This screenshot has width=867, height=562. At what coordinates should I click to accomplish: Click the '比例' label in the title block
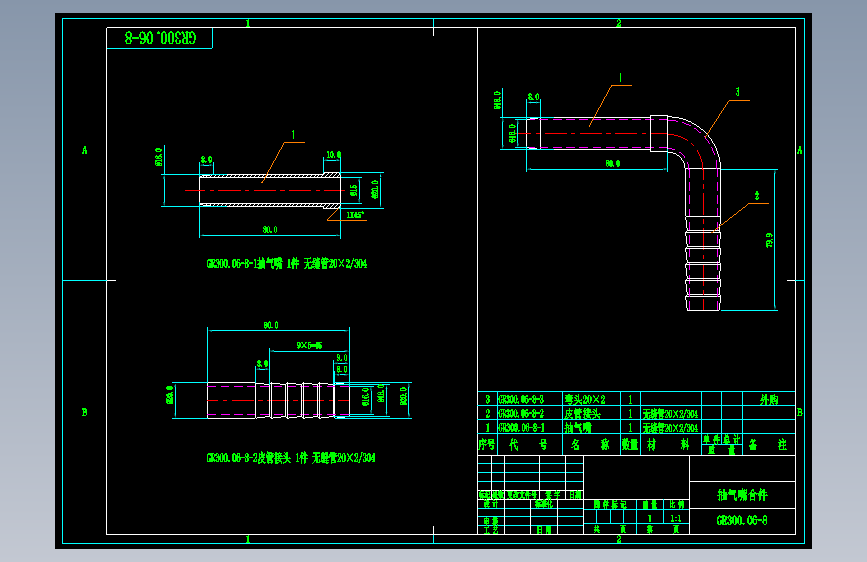676,504
